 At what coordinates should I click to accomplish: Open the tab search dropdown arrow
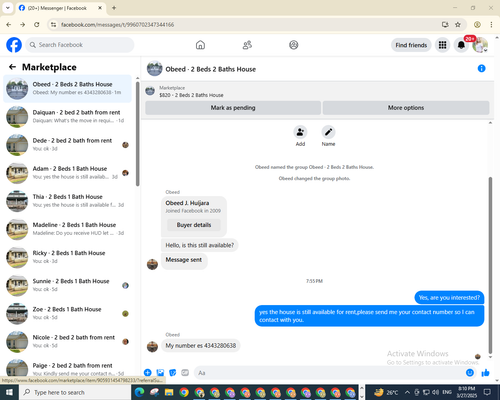(x=8, y=8)
